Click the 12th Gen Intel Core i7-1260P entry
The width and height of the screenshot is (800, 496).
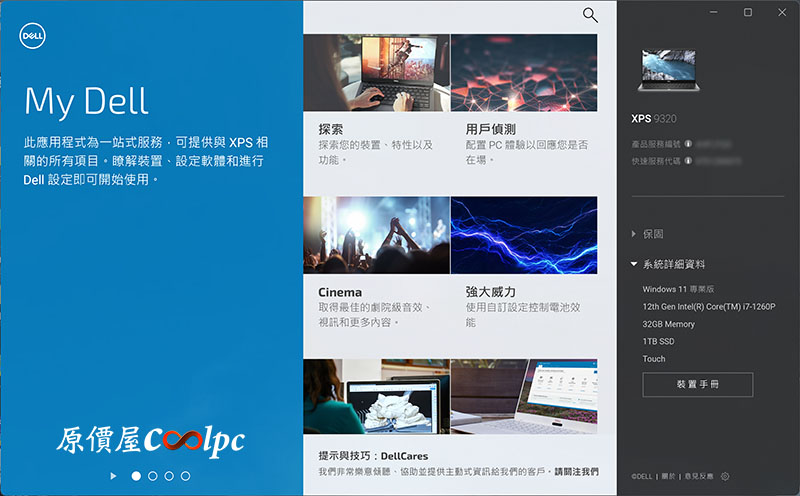(709, 307)
